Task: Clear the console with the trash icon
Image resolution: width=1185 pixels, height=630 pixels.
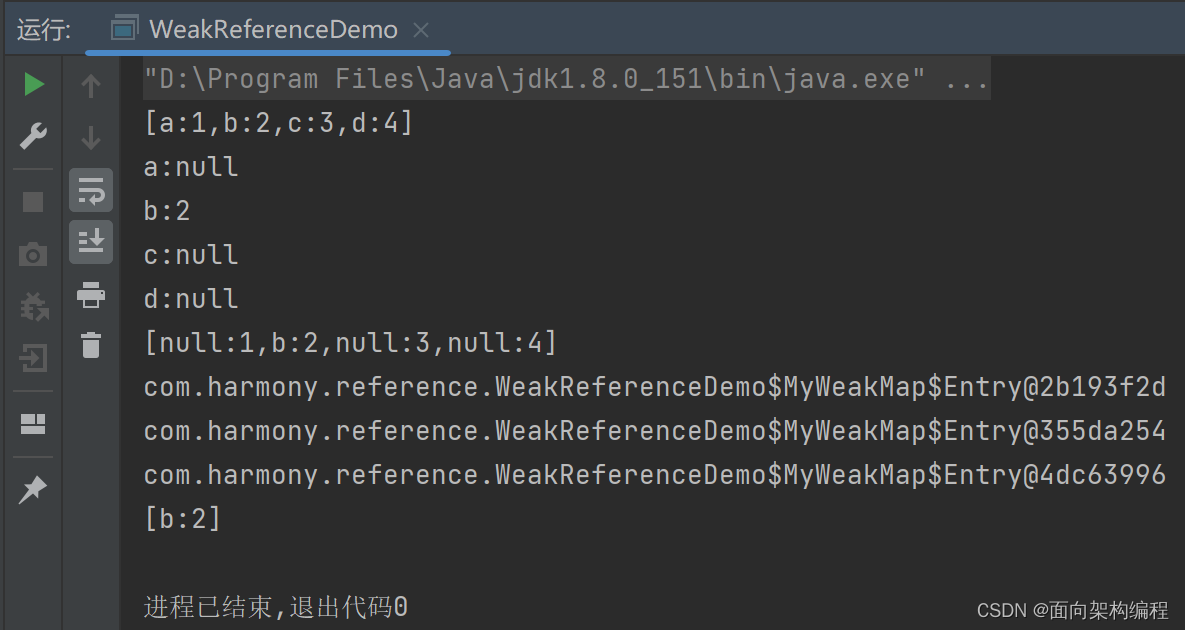Action: 91,345
